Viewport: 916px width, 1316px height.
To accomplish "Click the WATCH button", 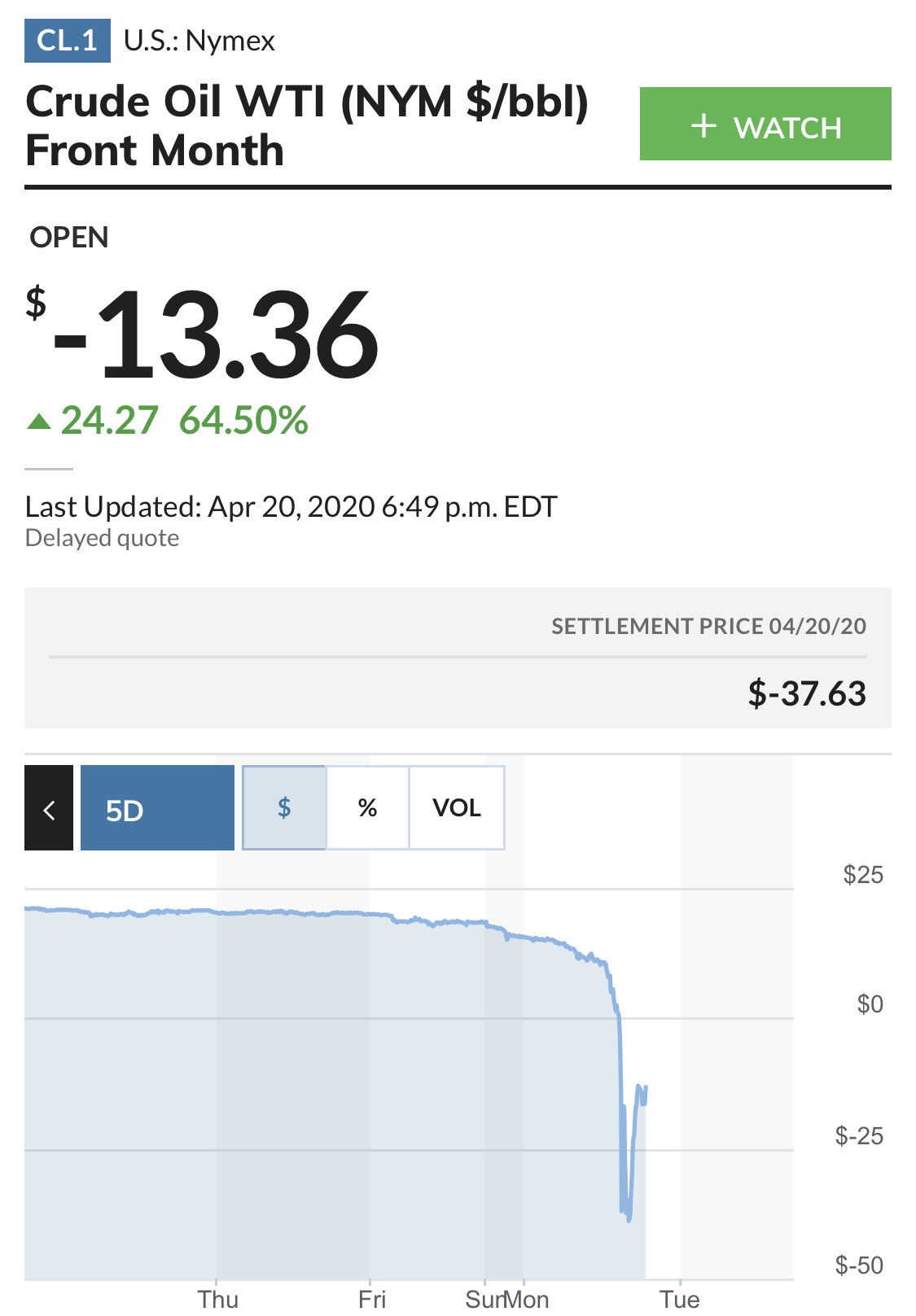I will tap(765, 124).
